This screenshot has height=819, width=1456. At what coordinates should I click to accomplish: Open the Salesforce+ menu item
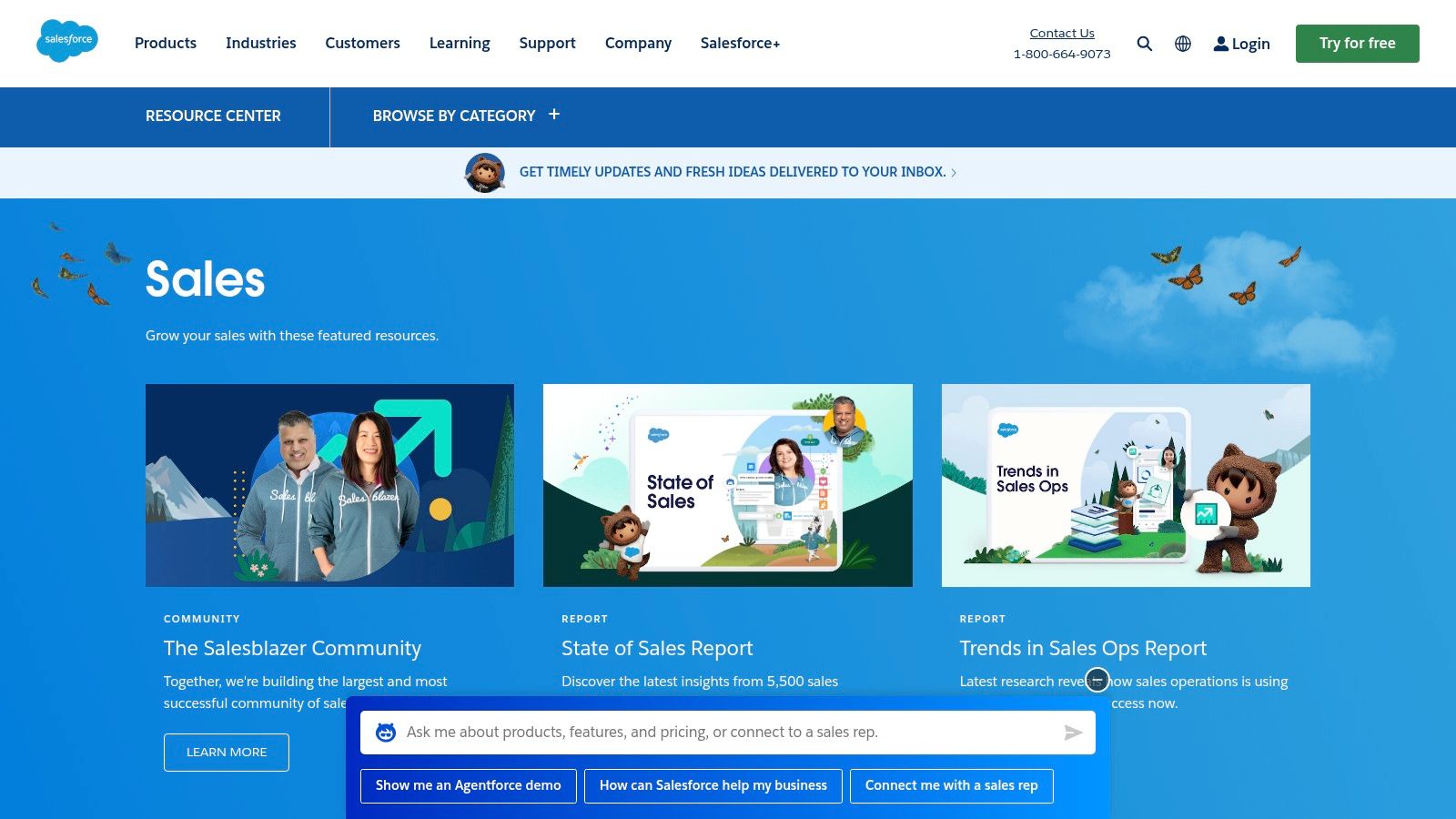(740, 43)
